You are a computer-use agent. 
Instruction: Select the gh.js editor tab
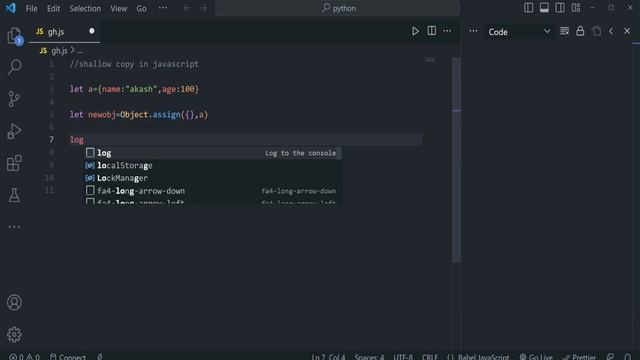[64, 32]
